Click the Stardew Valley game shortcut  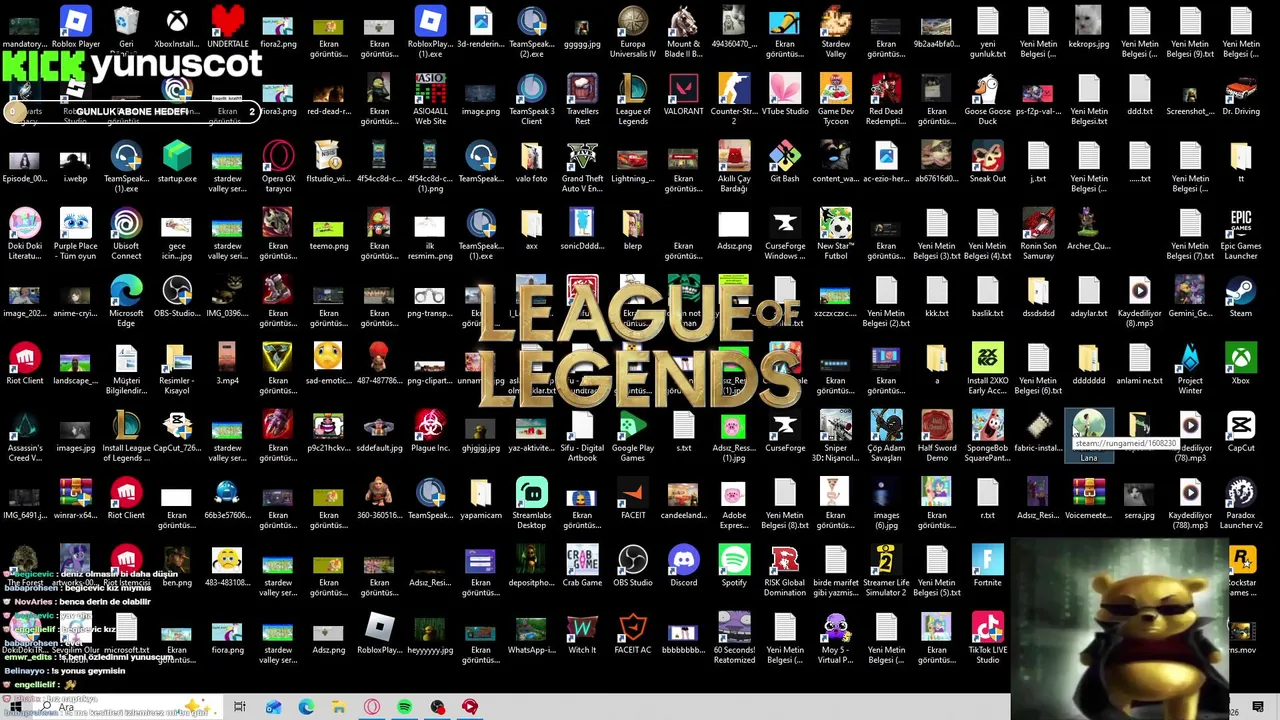coord(836,32)
